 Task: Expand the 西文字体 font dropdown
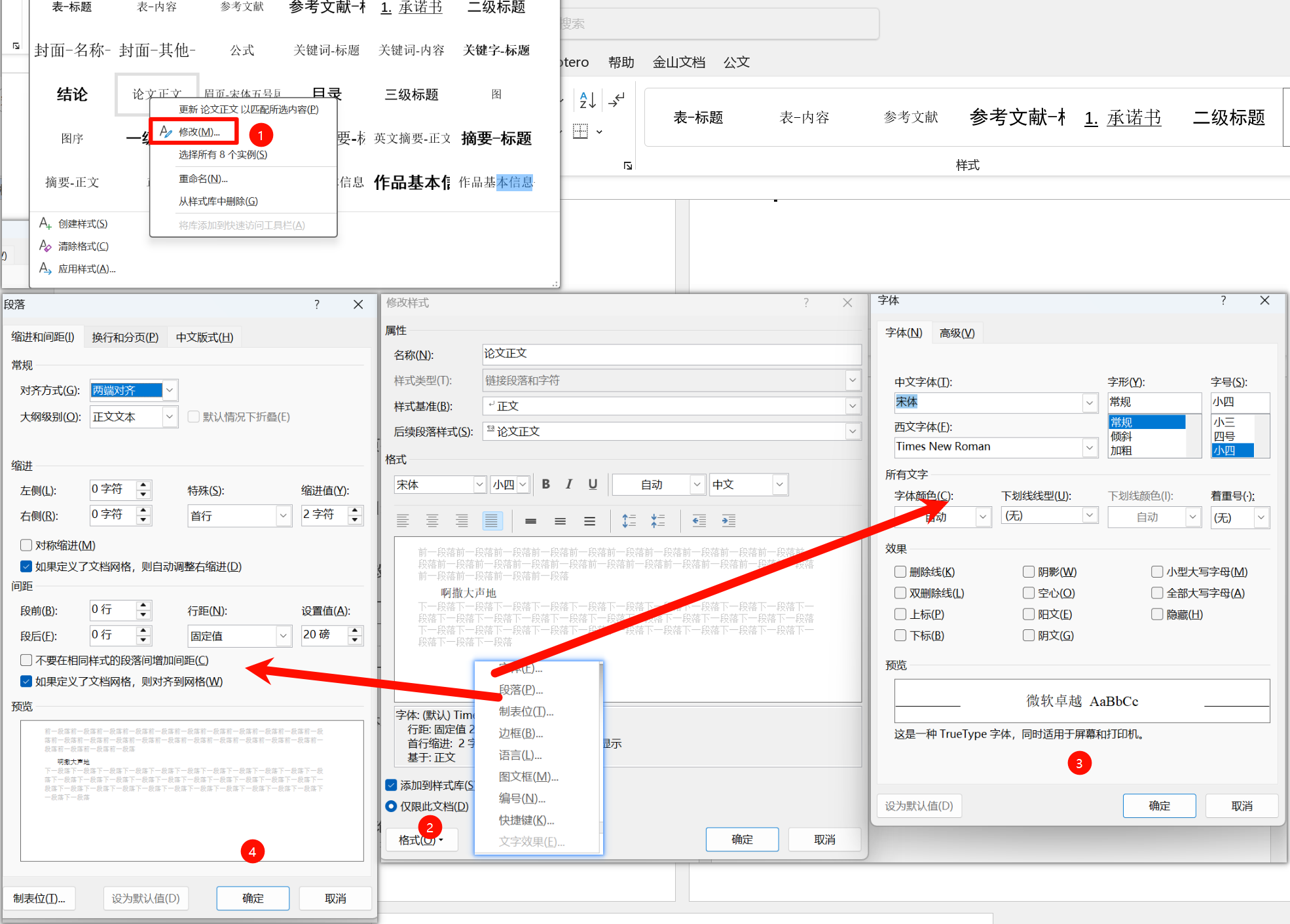coord(1089,447)
